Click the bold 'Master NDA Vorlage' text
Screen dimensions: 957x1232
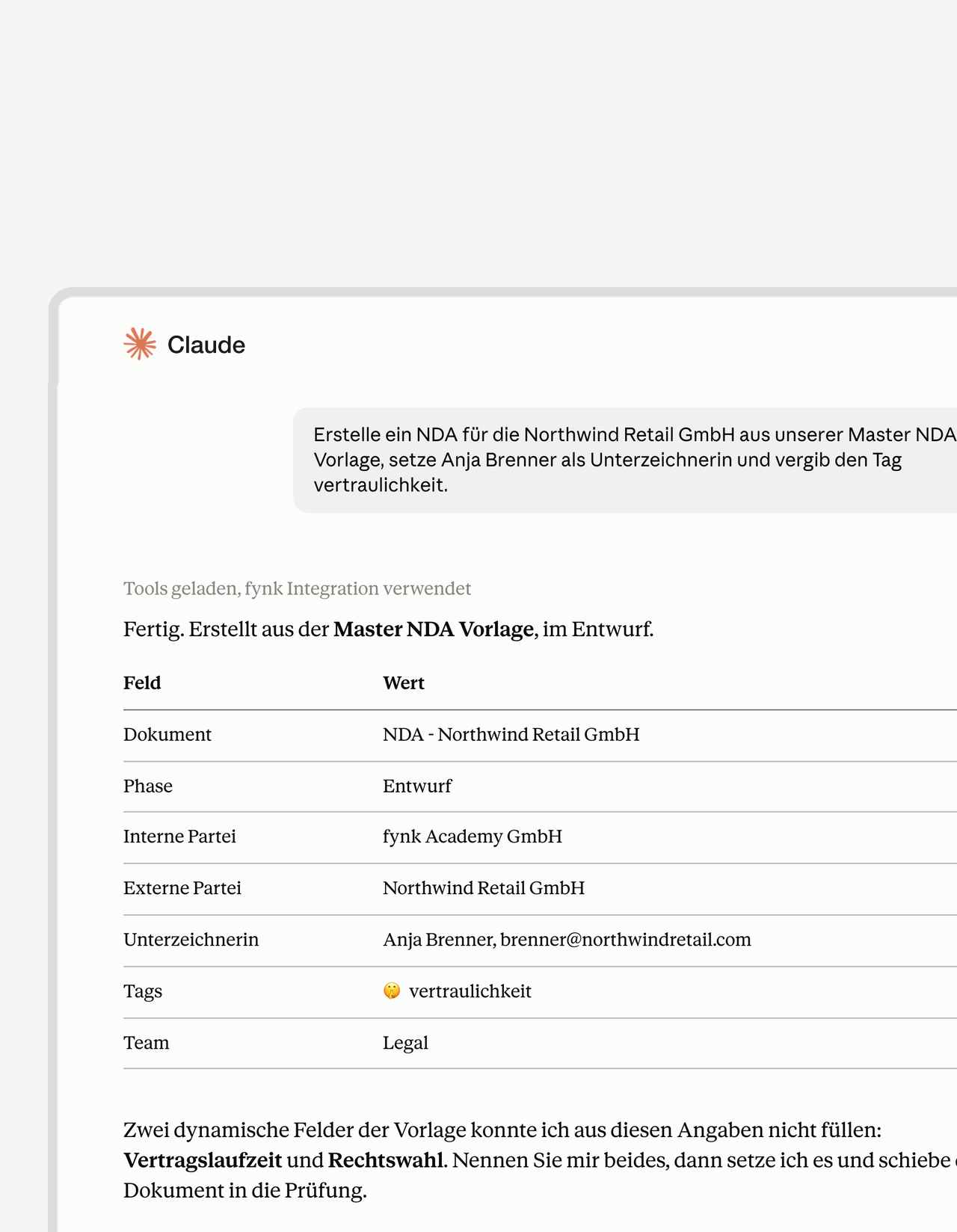point(434,629)
